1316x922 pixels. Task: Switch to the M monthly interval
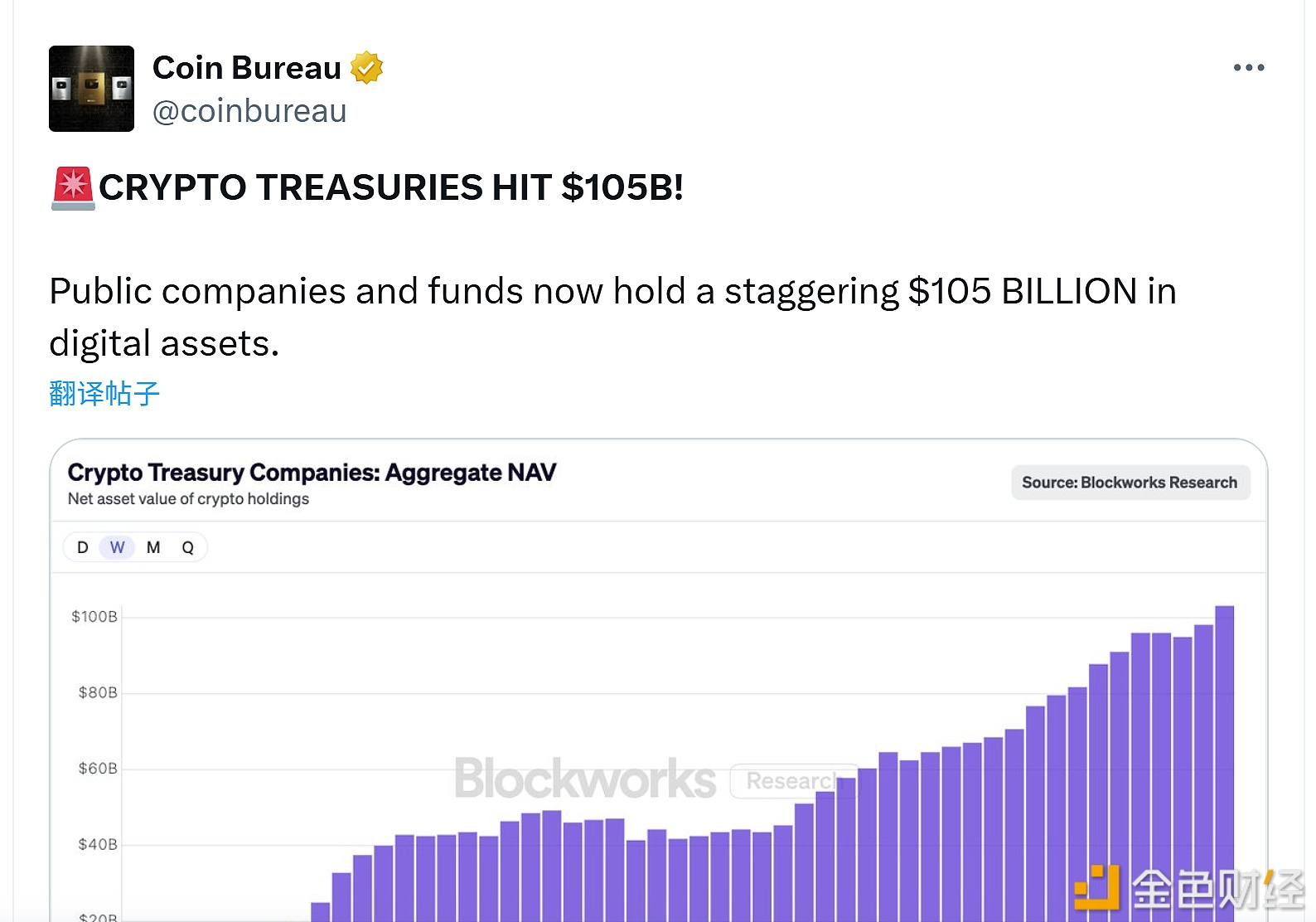153,547
